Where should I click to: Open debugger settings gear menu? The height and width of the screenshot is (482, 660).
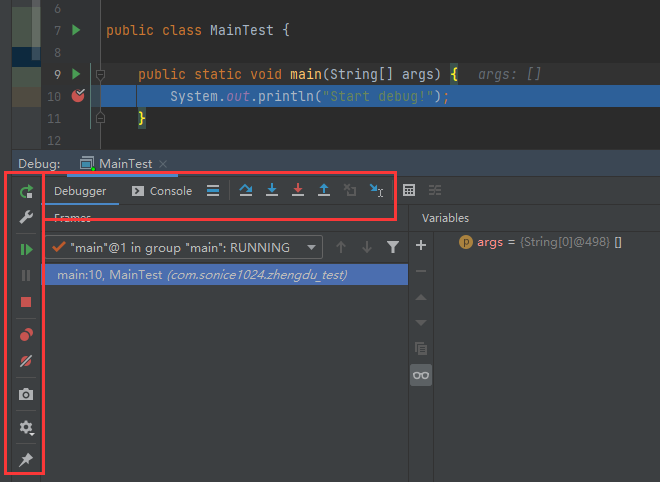pos(26,427)
